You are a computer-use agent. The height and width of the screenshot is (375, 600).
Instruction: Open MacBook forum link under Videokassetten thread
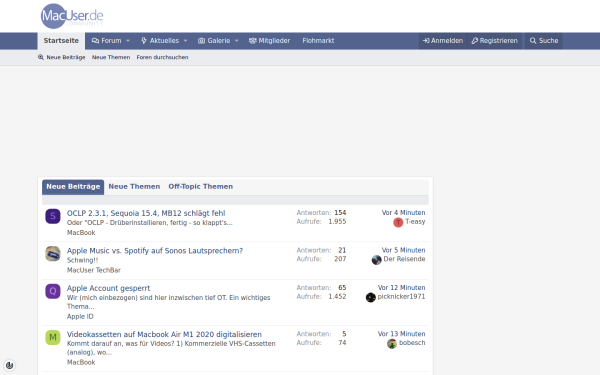tap(81, 362)
